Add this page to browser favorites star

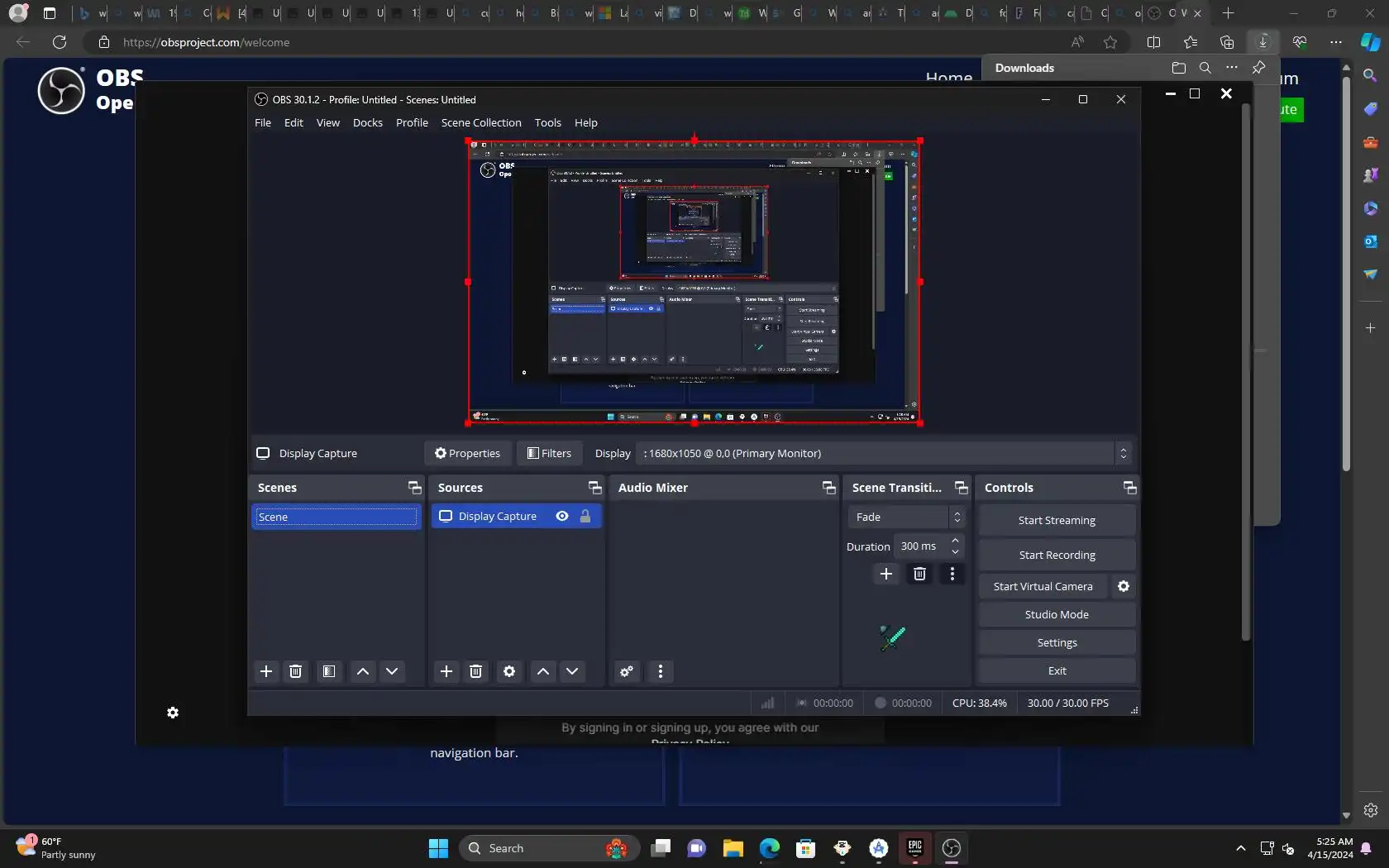pos(1110,42)
